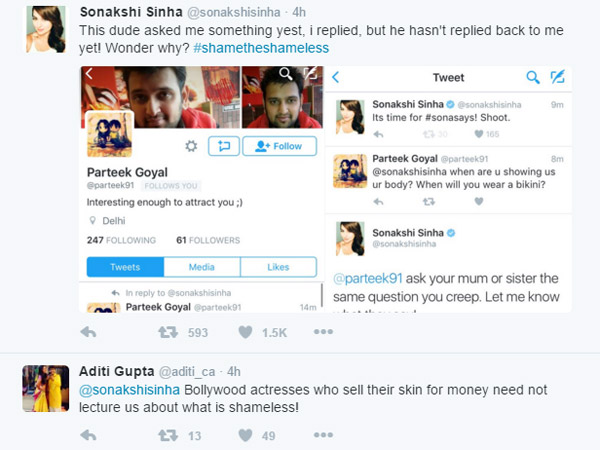The width and height of the screenshot is (600, 450).
Task: Go back using the Tweet header chevron
Action: coord(336,77)
